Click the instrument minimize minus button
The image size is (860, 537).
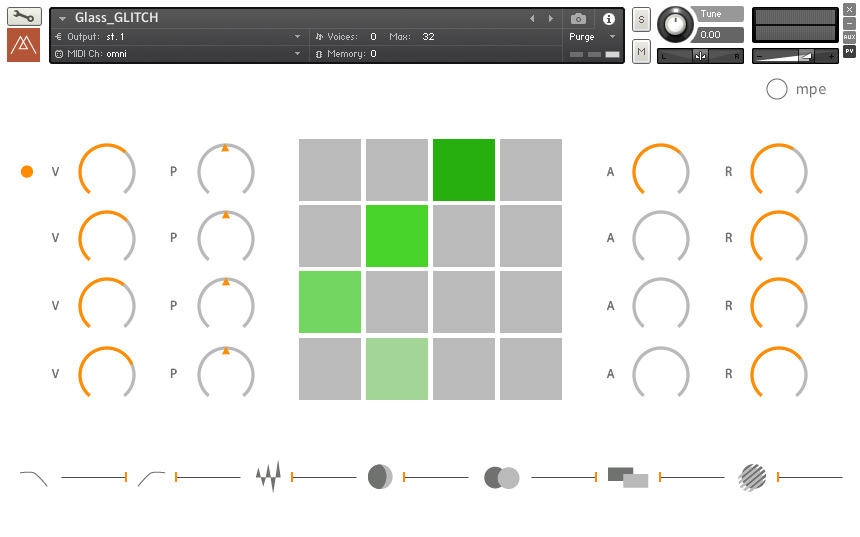coord(849,23)
